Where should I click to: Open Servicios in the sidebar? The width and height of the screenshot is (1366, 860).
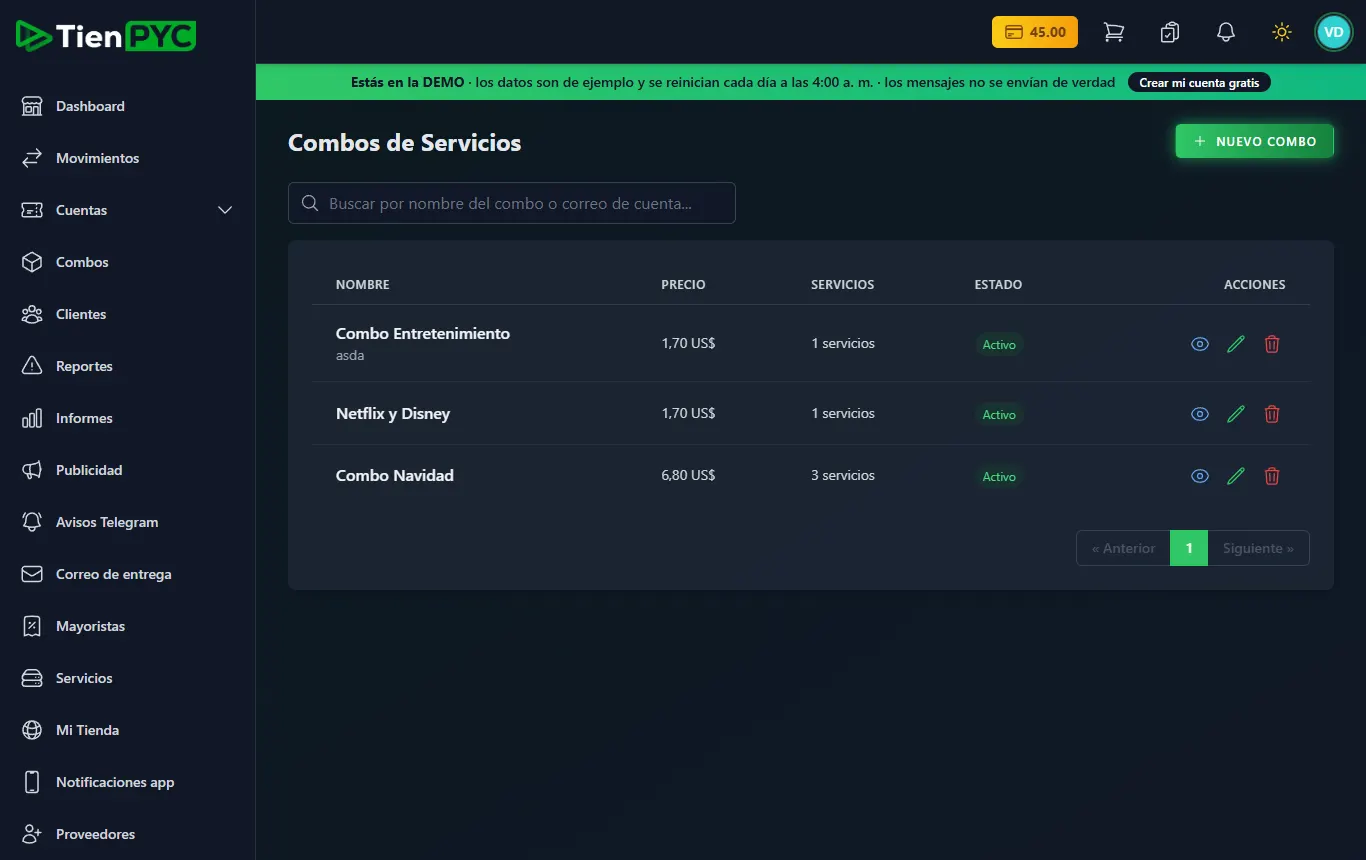[128, 678]
